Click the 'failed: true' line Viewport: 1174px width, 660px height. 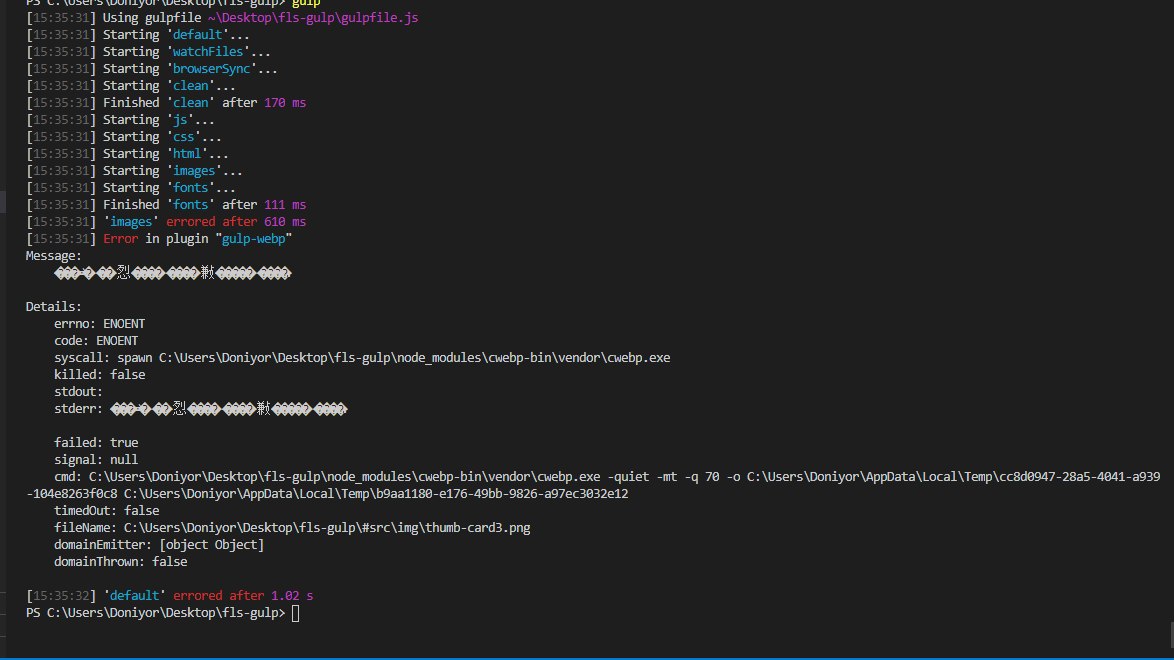pyautogui.click(x=96, y=443)
